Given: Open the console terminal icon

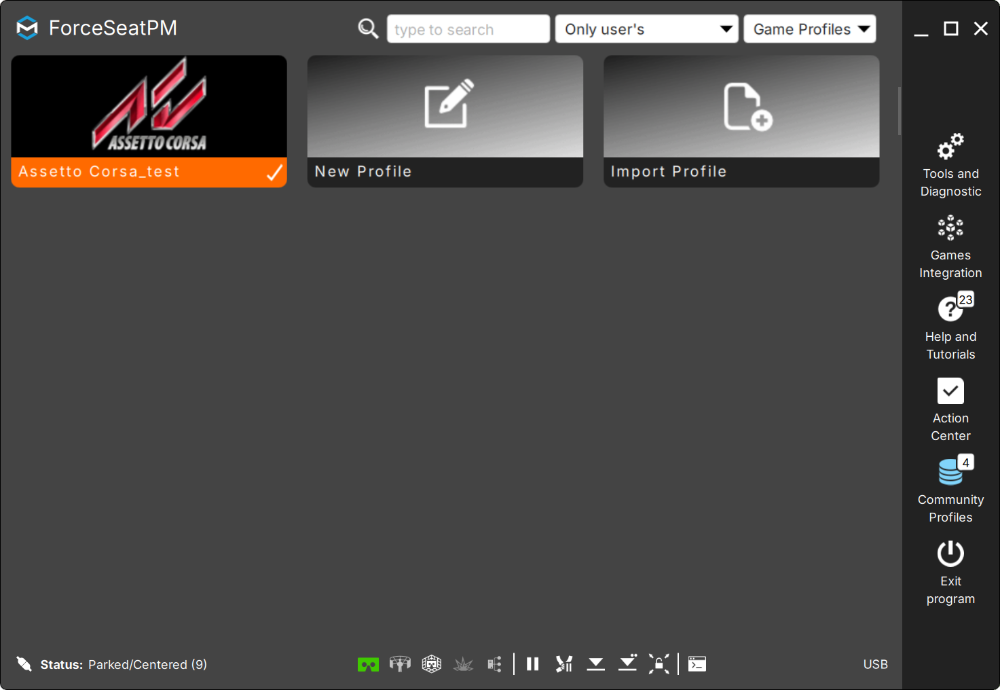Looking at the screenshot, I should coord(697,664).
